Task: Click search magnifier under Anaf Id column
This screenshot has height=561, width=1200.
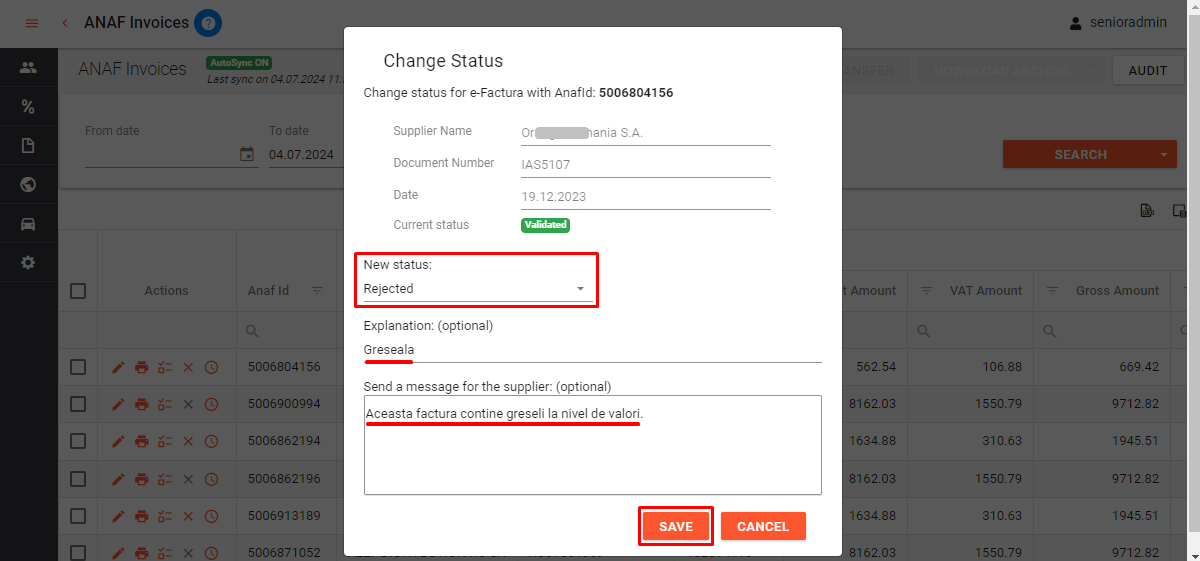Action: coord(253,330)
